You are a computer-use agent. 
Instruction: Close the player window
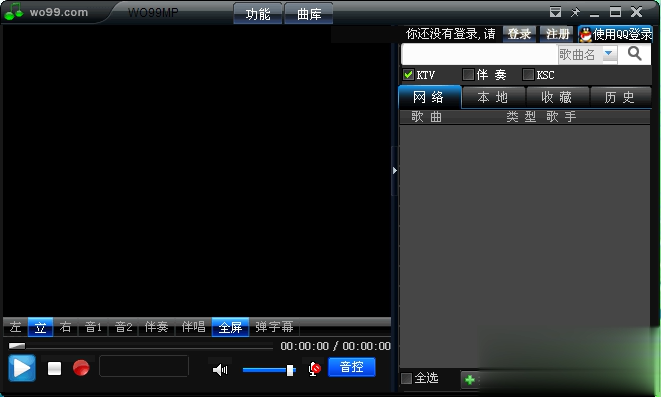[637, 12]
